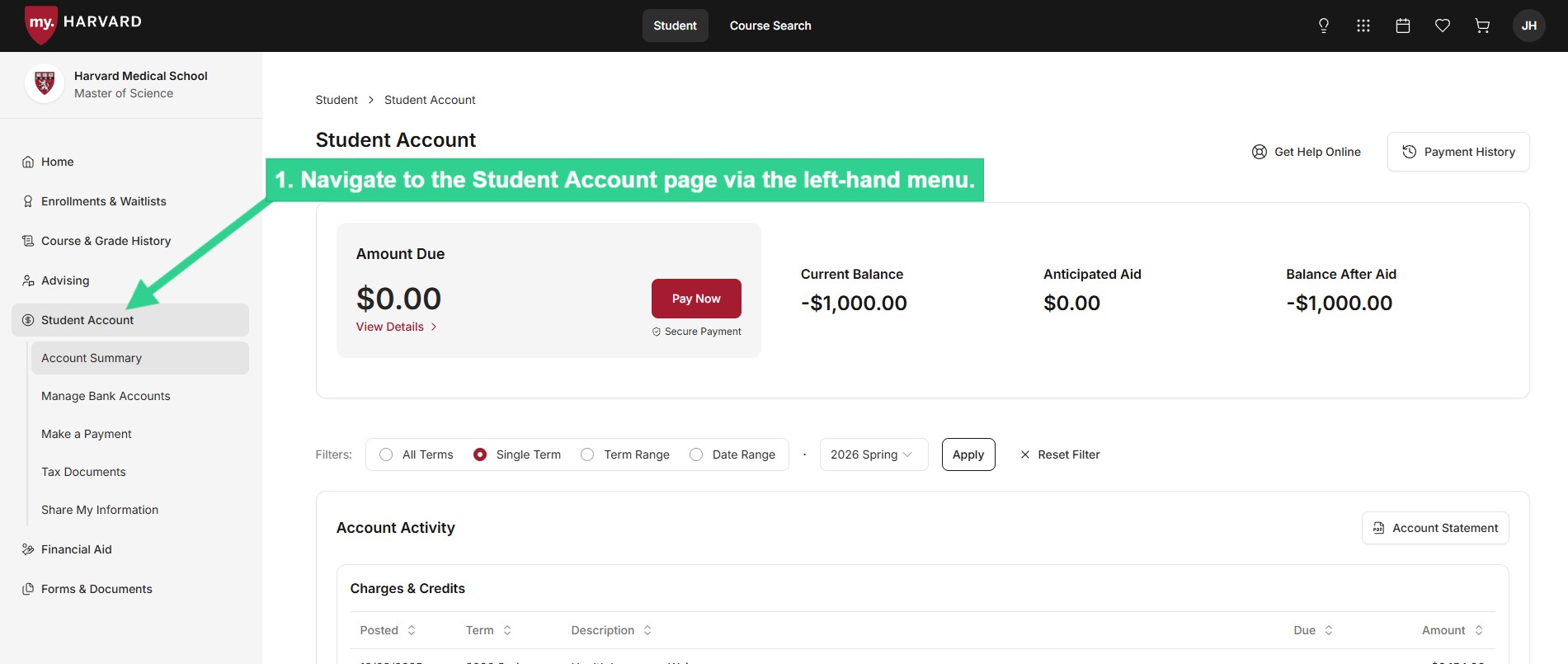Click the Get Help Online lifebuoy icon
Image resolution: width=1568 pixels, height=664 pixels.
tap(1260, 152)
